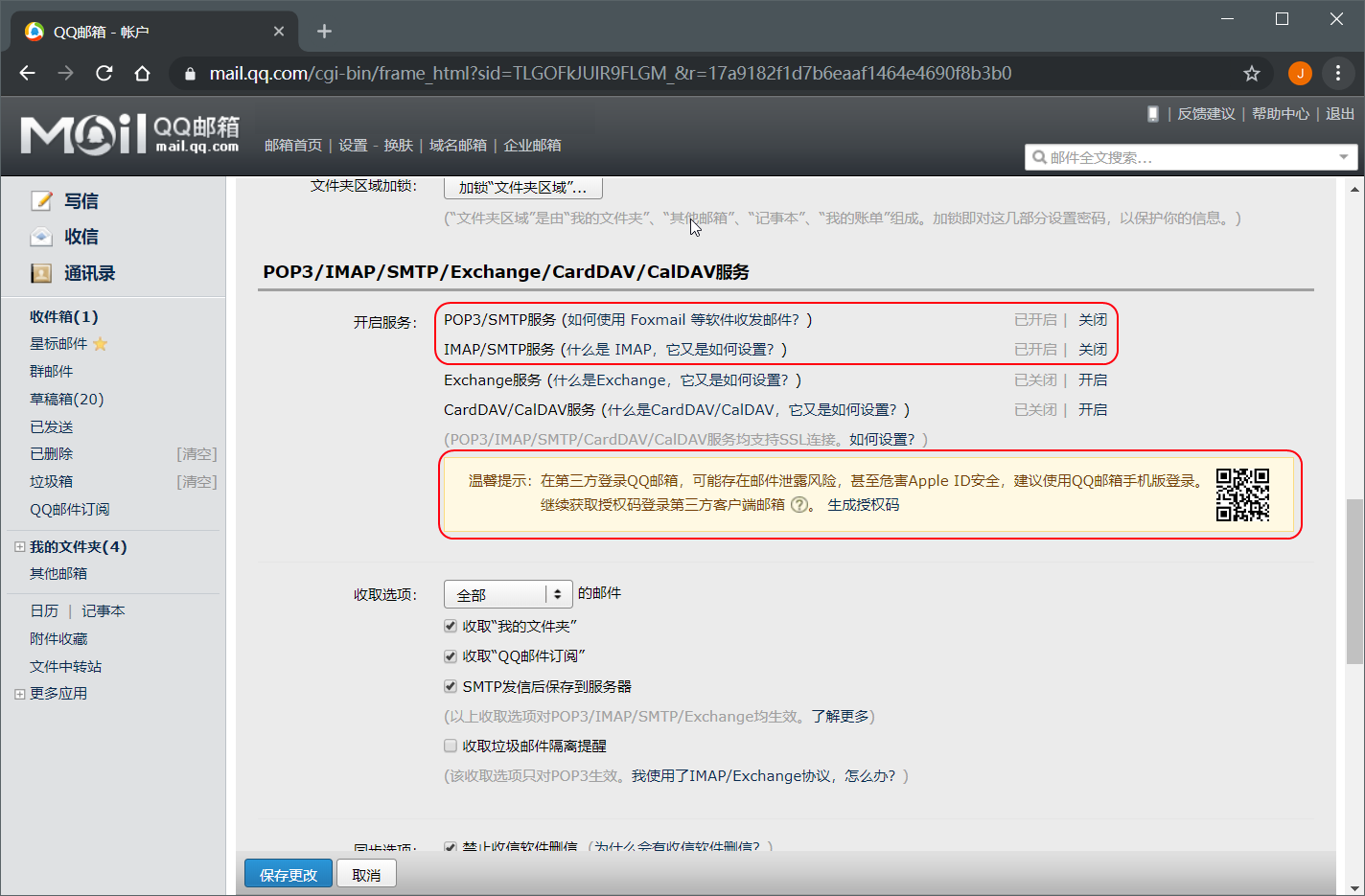
Task: Expand 我的文件夹 tree node
Action: [x=19, y=546]
